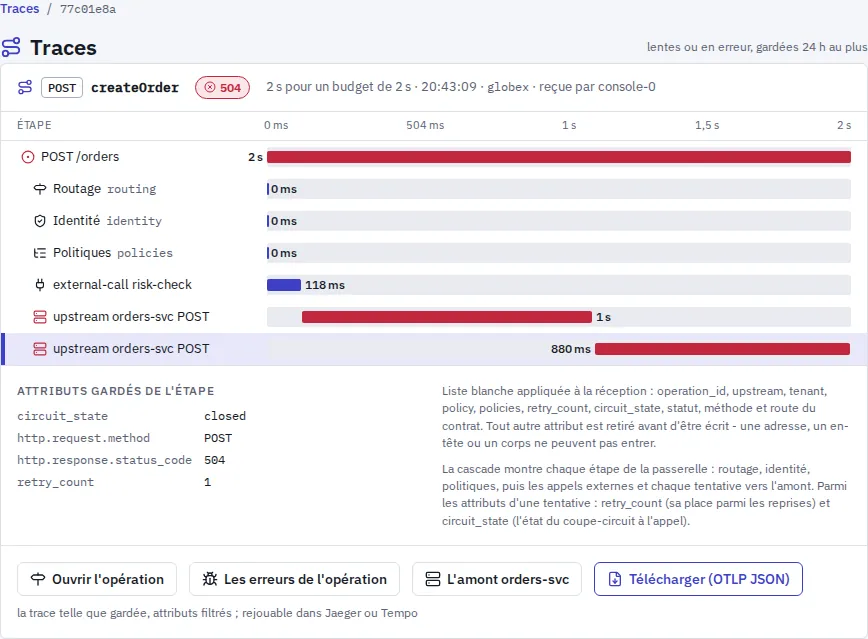
Task: Click the server icon in L'amont button
Action: 432,579
